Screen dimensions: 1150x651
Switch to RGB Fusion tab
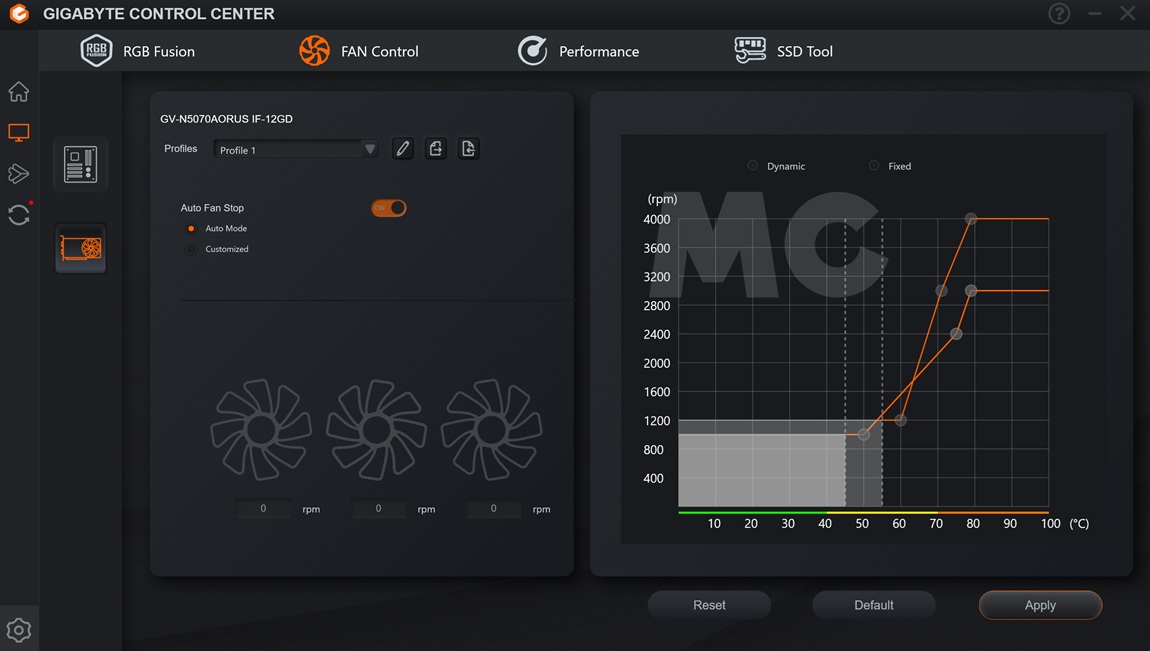pos(138,51)
